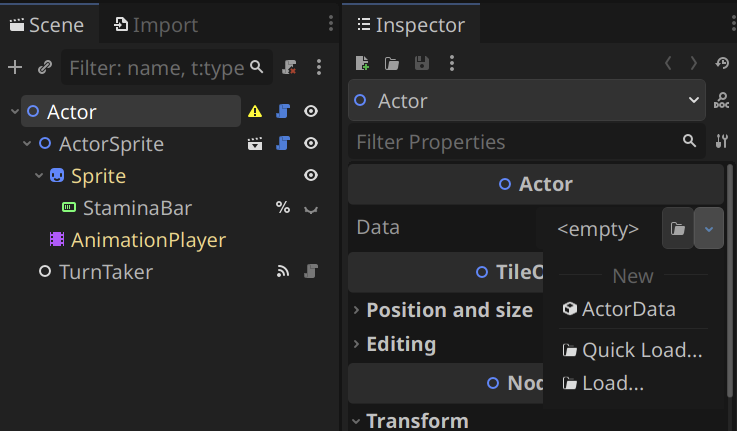Click the warning icon on Actor node
The height and width of the screenshot is (431, 737).
256,112
